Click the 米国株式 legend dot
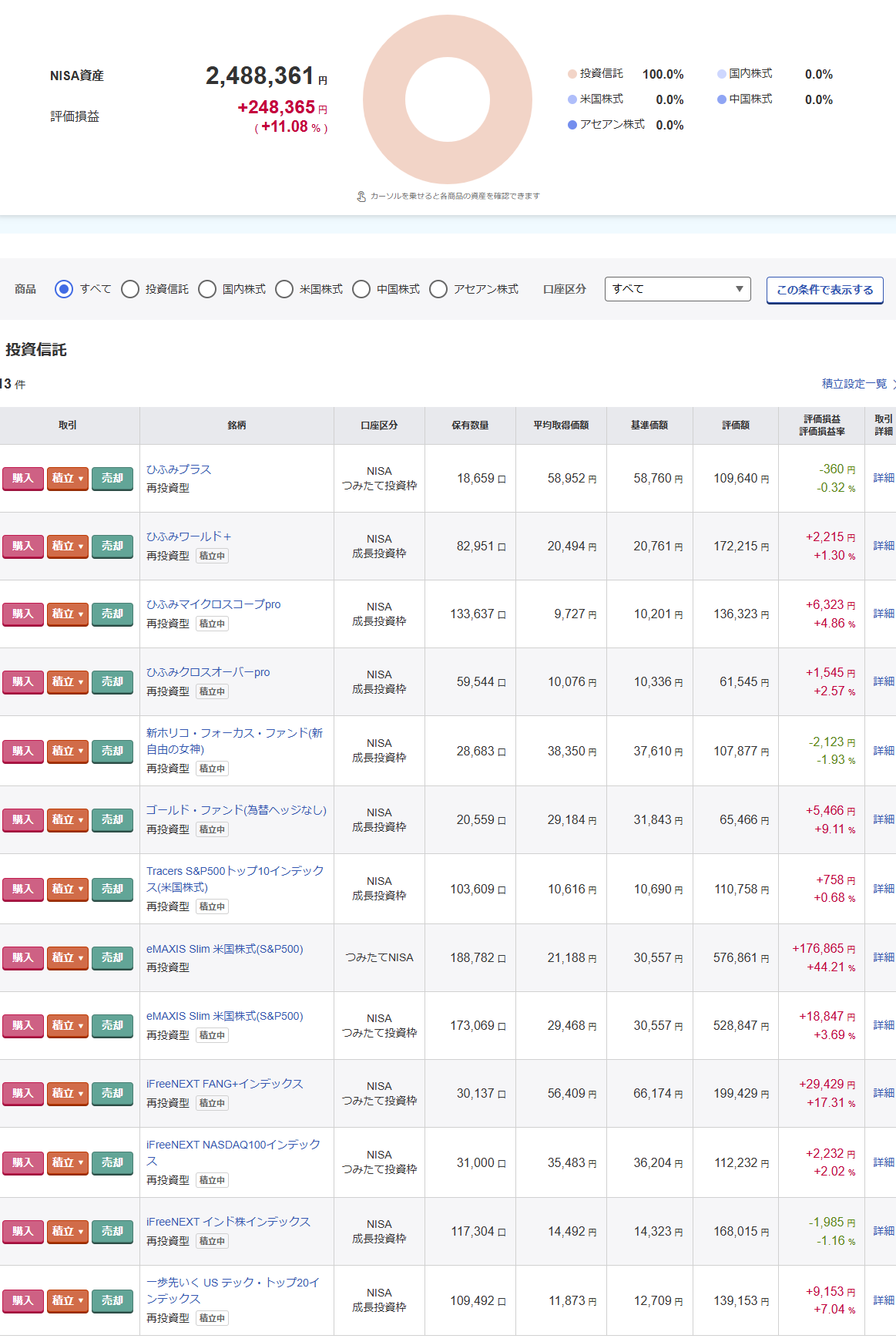 click(572, 99)
